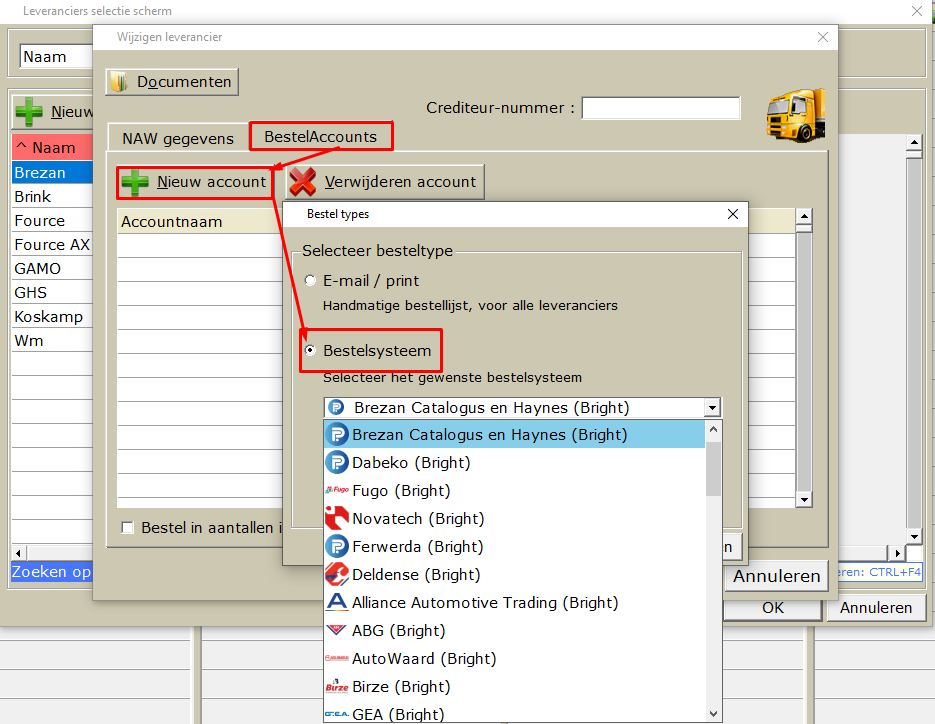Select GAMO in the supplier list
Screen dimensions: 935x724
52,268
